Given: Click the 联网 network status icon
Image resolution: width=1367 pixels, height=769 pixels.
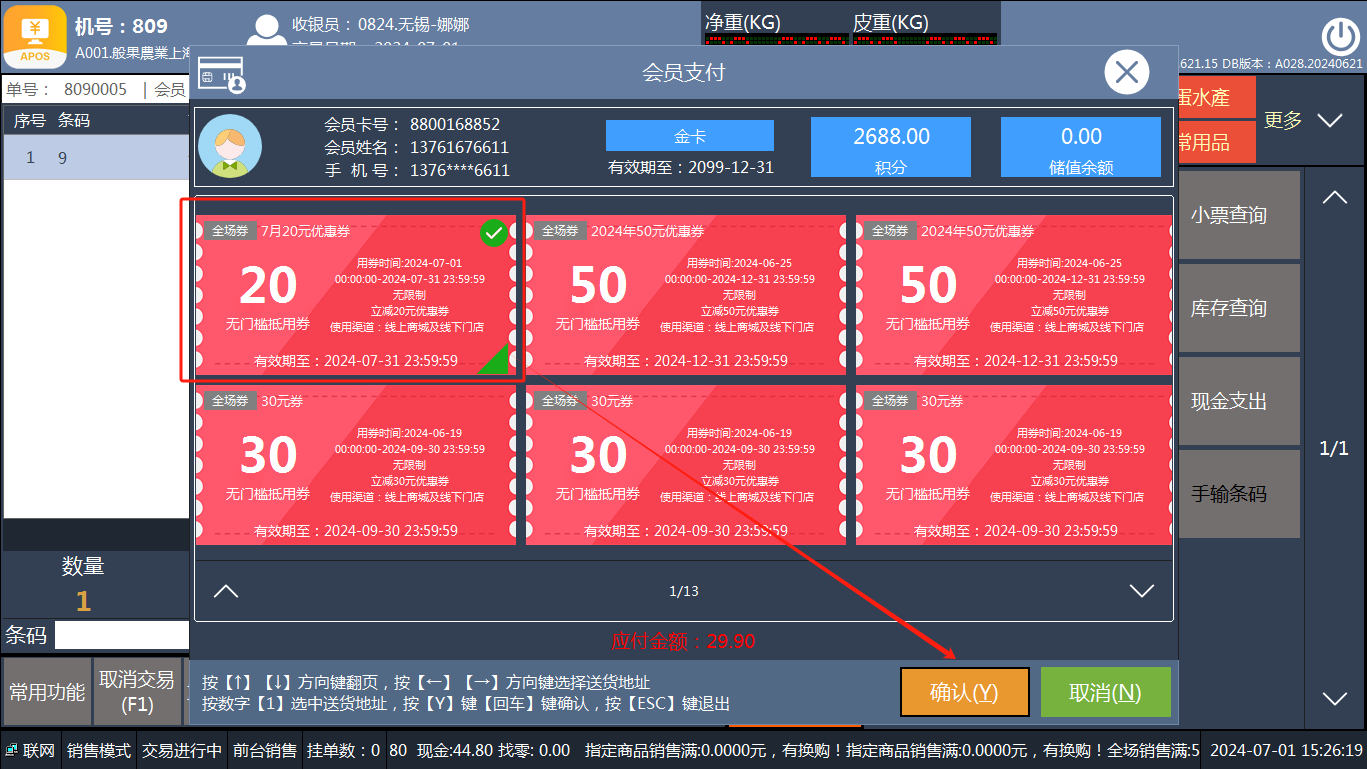Looking at the screenshot, I should pos(13,751).
